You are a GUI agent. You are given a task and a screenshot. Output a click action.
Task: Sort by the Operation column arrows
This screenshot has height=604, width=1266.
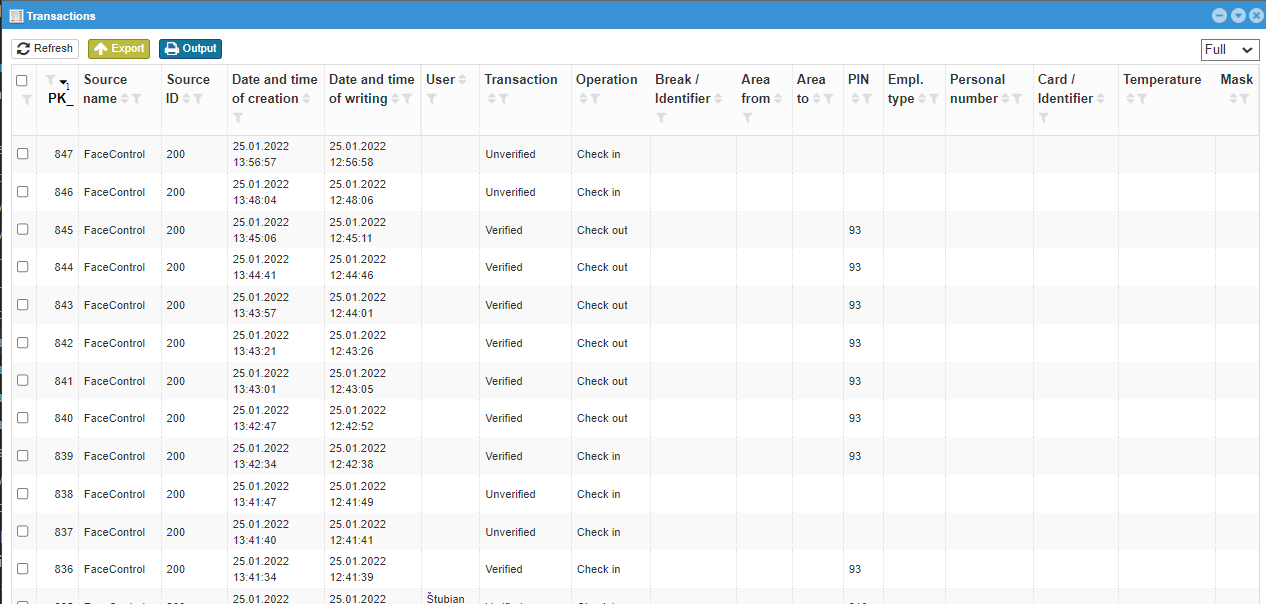tap(582, 99)
